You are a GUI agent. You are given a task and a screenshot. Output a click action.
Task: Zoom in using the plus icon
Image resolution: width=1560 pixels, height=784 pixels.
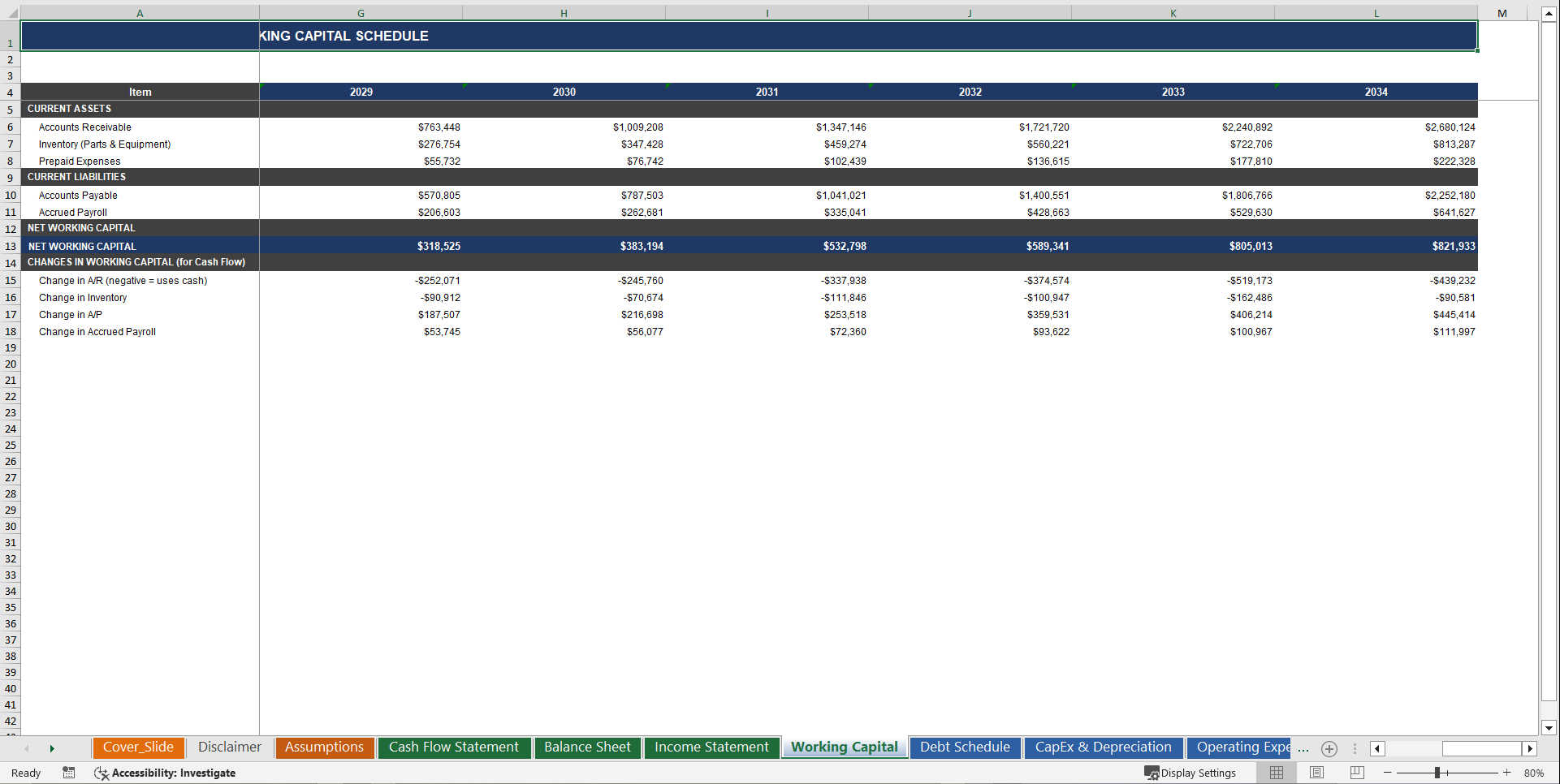click(1506, 773)
